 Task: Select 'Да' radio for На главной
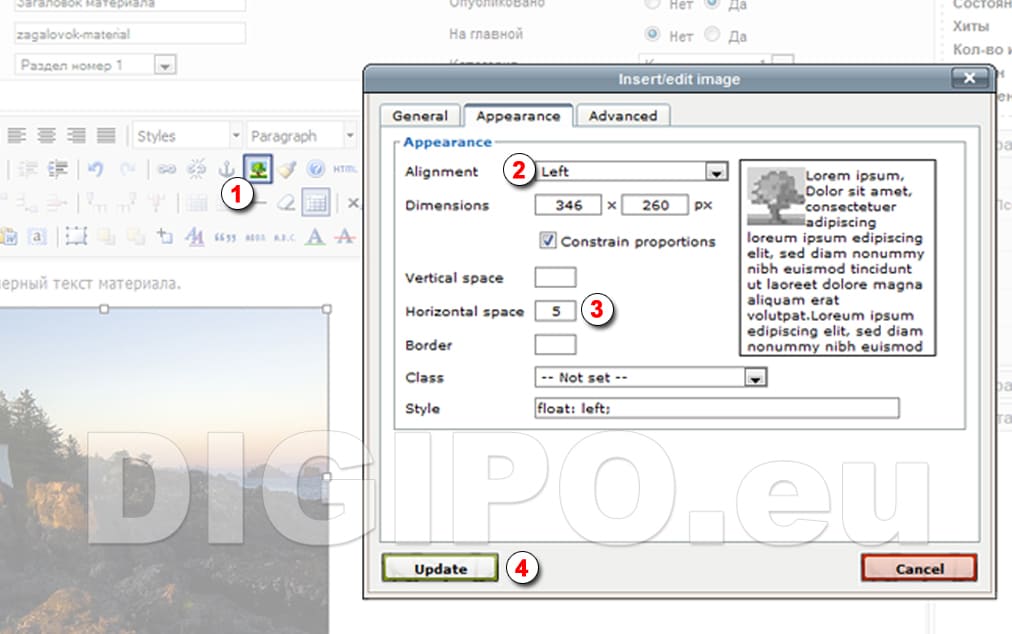[x=712, y=35]
